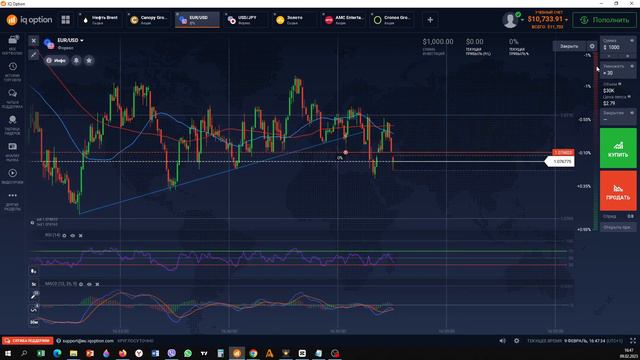Open chart type candles selector icon
This screenshot has width=640, height=360.
pos(34,271)
